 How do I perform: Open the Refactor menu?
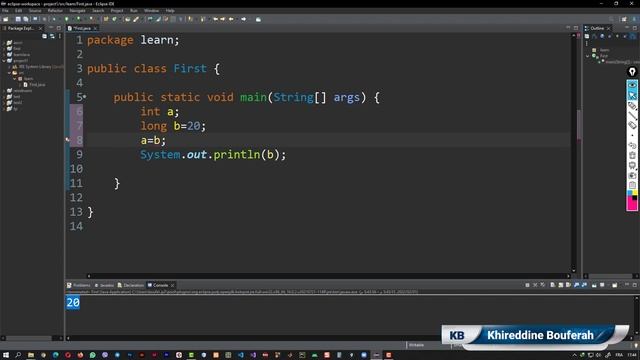click(x=55, y=11)
